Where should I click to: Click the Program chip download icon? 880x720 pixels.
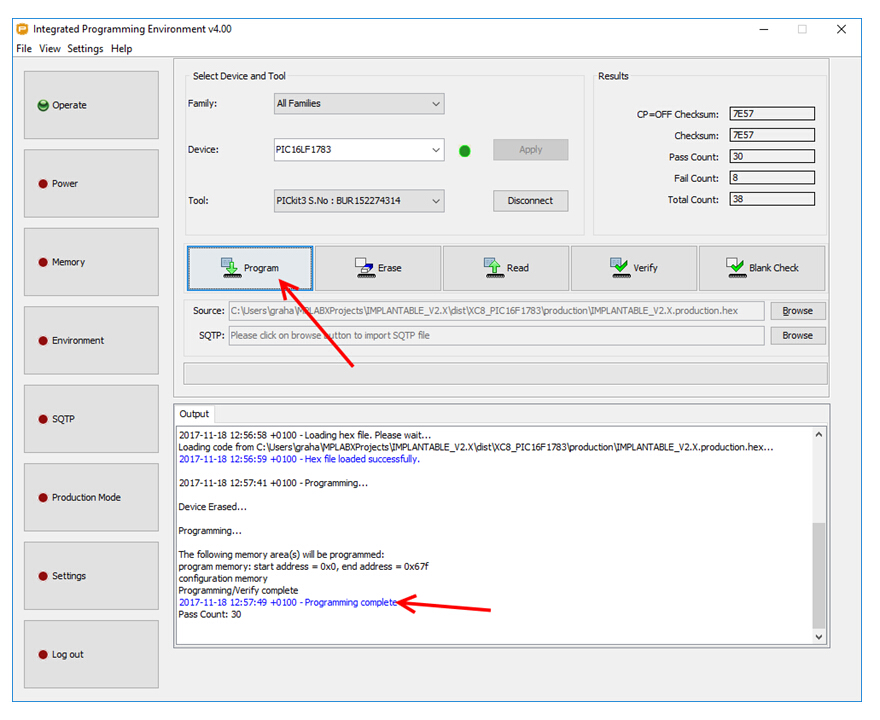[230, 267]
